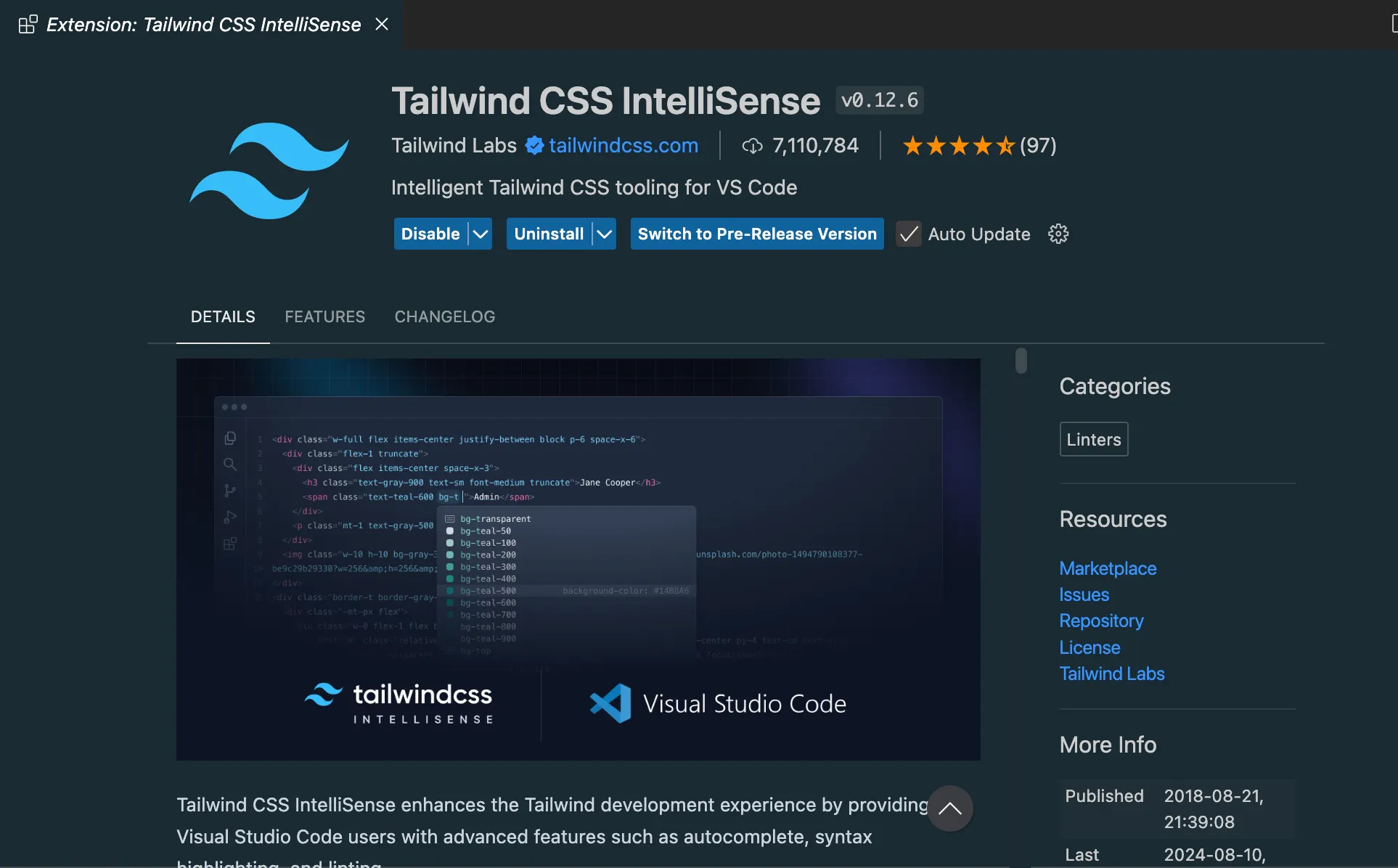Expand the Uninstall dropdown arrow

click(x=604, y=234)
